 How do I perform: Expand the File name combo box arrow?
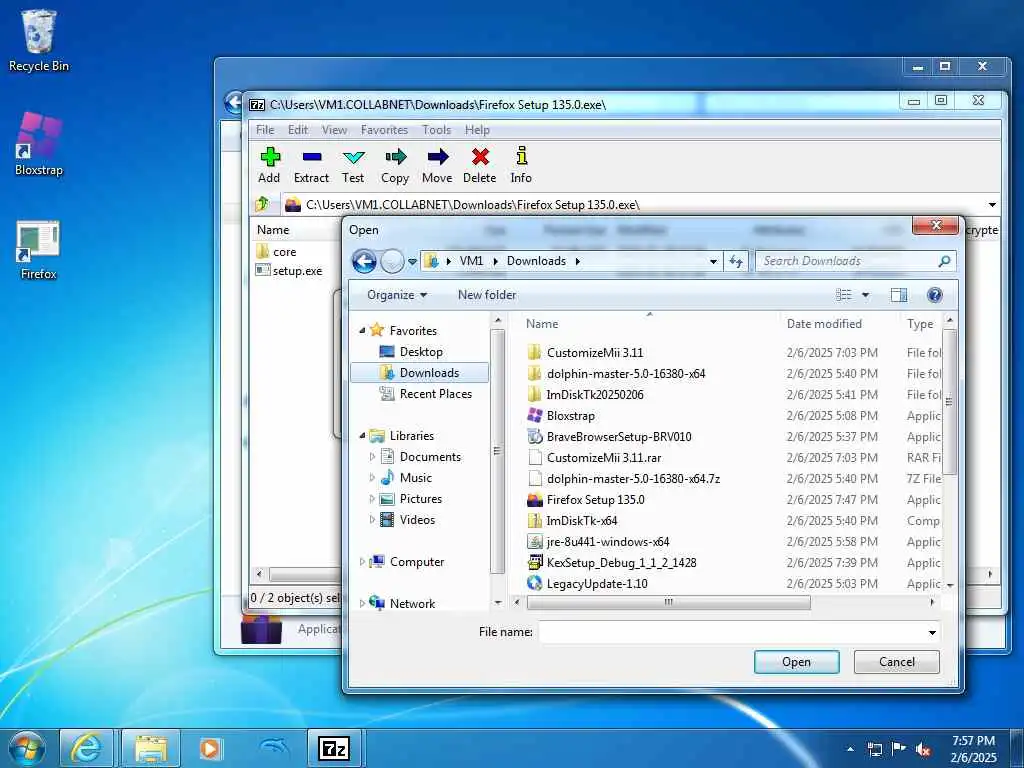(932, 632)
